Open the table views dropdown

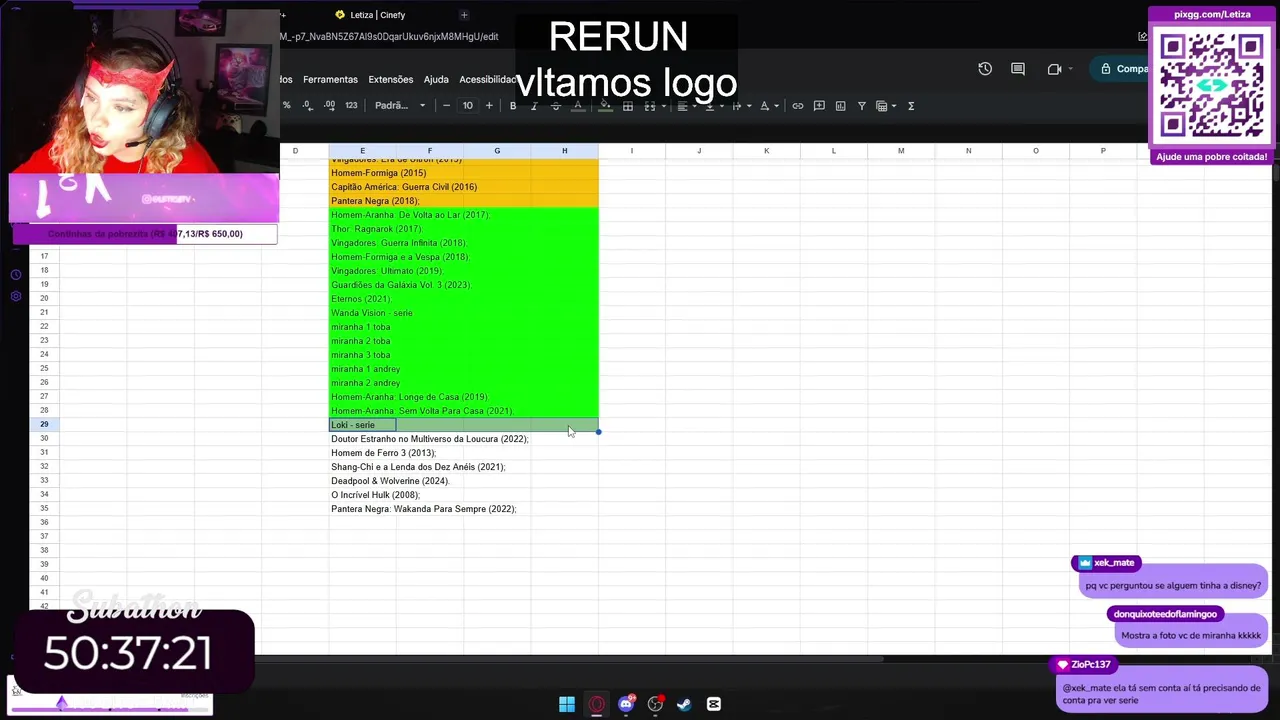(885, 106)
